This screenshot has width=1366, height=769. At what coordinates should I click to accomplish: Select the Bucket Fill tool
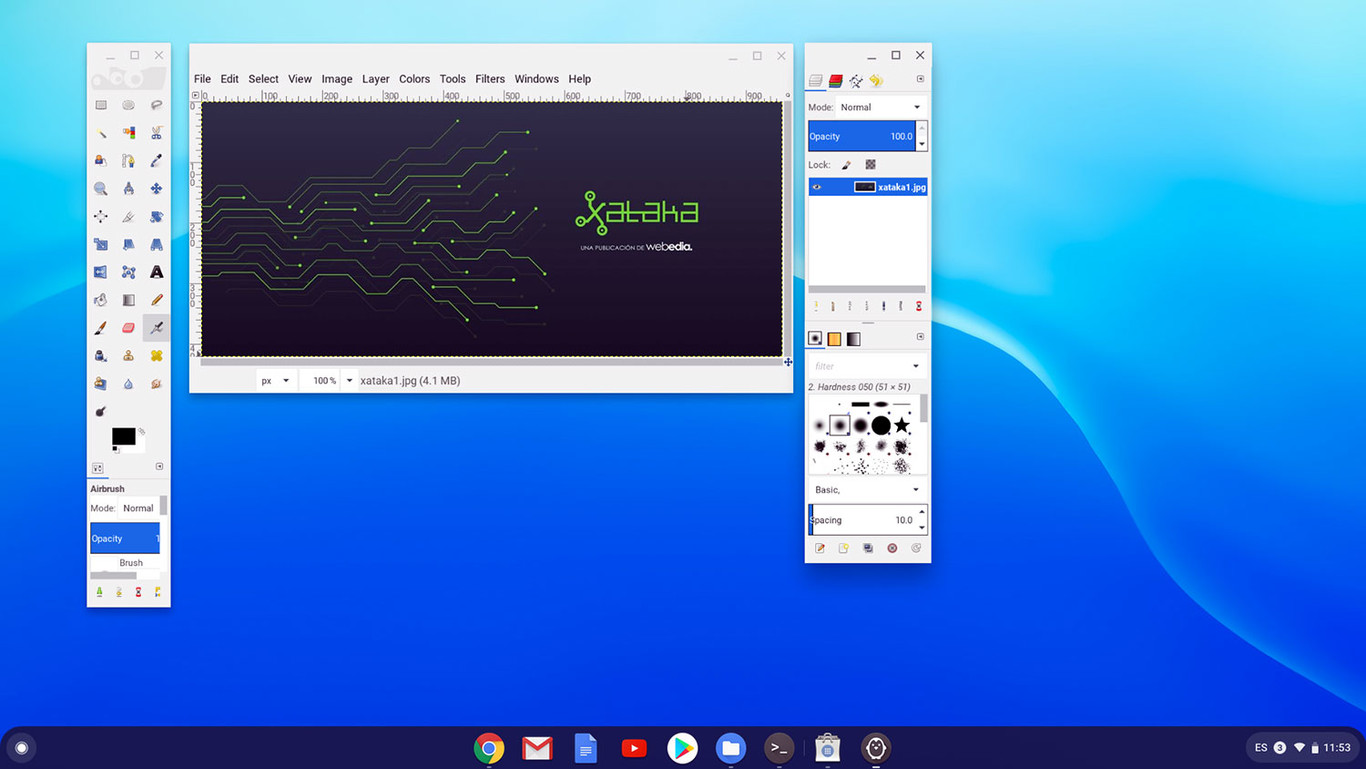click(x=100, y=299)
